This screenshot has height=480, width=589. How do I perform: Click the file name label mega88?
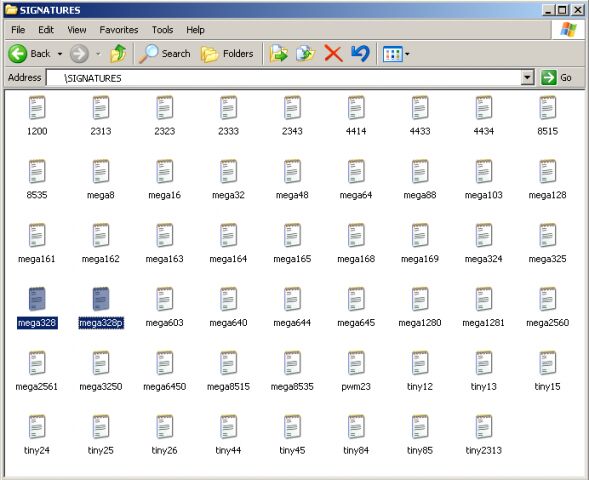pyautogui.click(x=420, y=195)
